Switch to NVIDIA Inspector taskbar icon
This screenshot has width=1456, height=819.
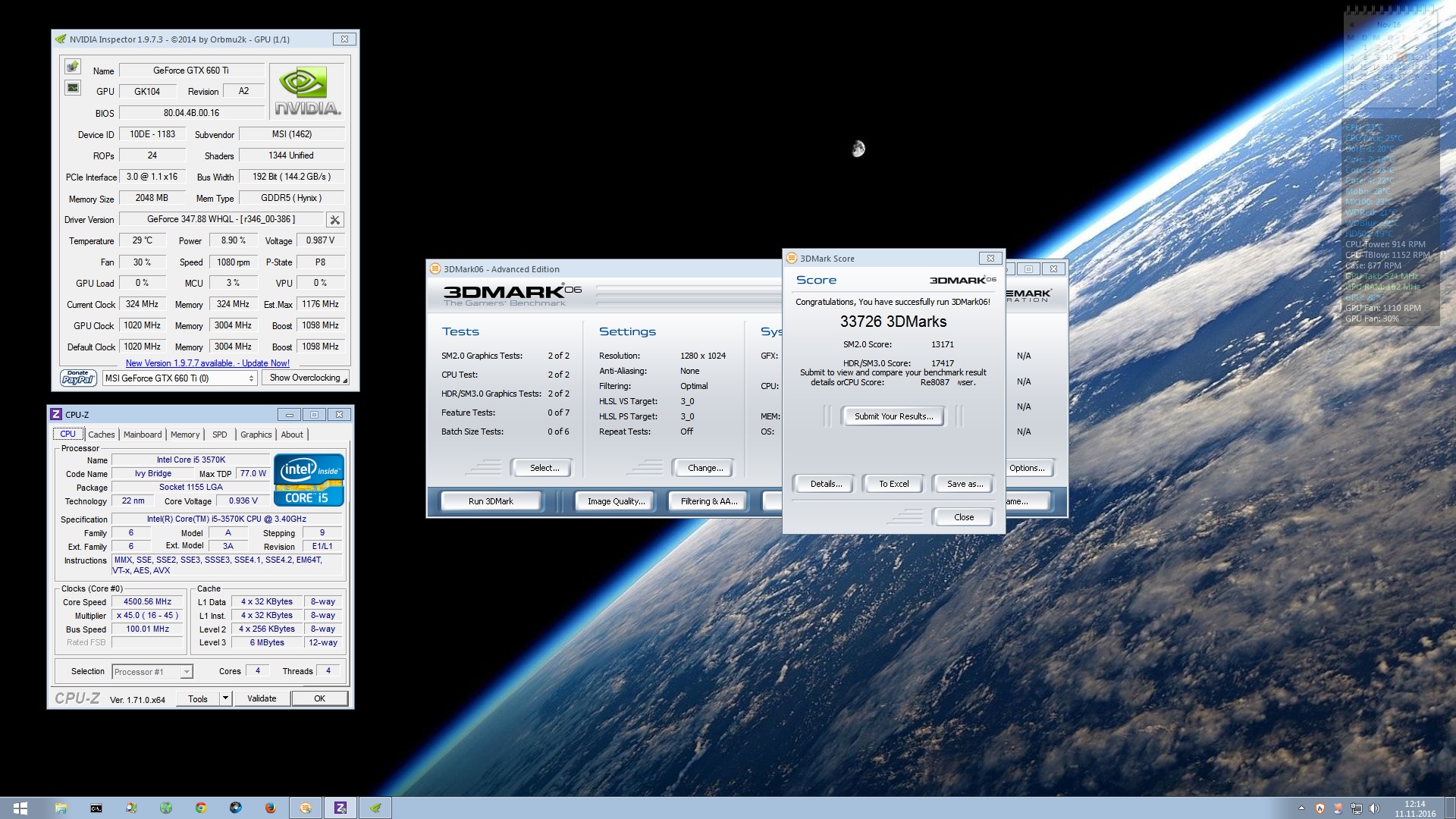point(375,808)
